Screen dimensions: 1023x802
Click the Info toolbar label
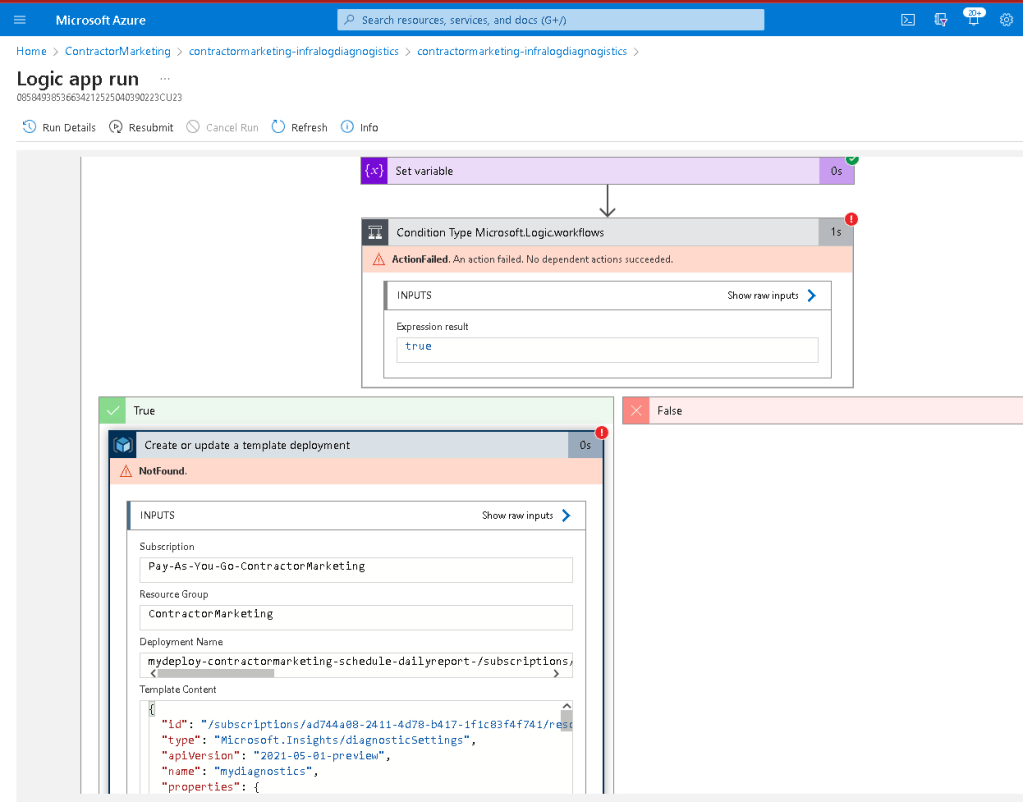369,127
